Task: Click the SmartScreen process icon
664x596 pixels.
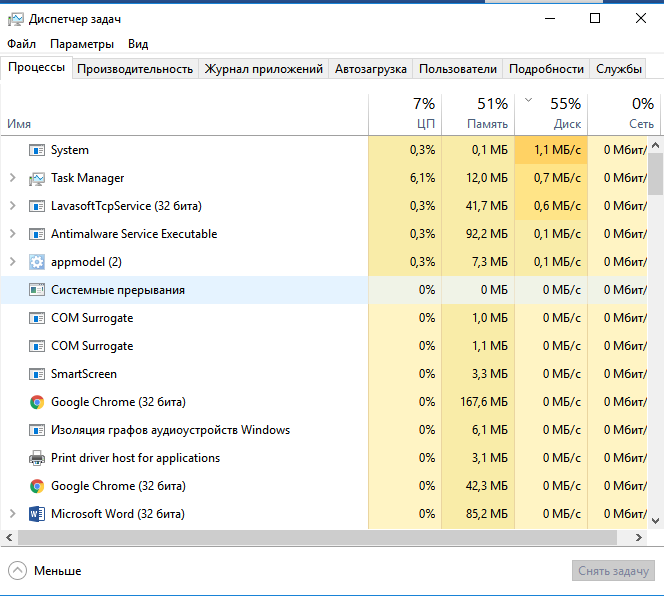Action: coord(37,374)
